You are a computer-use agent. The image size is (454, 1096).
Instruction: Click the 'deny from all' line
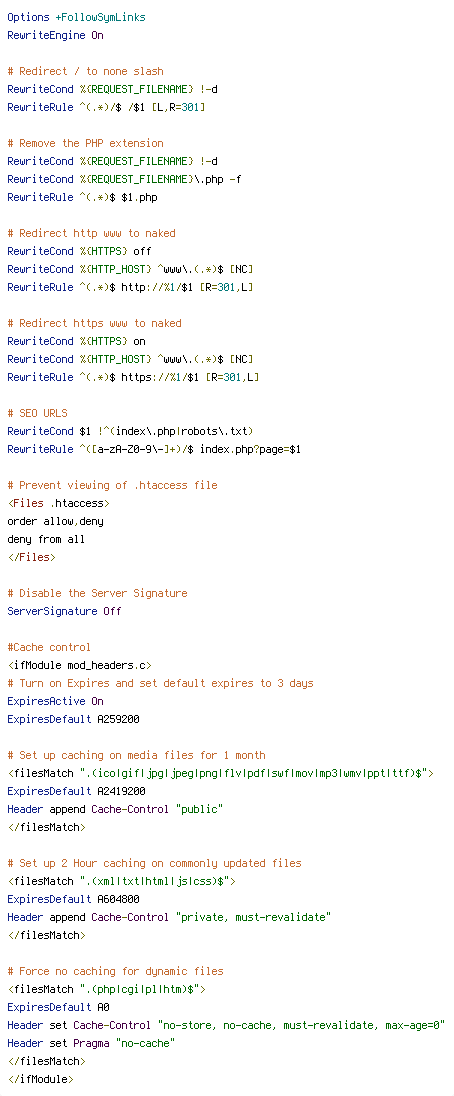point(46,540)
